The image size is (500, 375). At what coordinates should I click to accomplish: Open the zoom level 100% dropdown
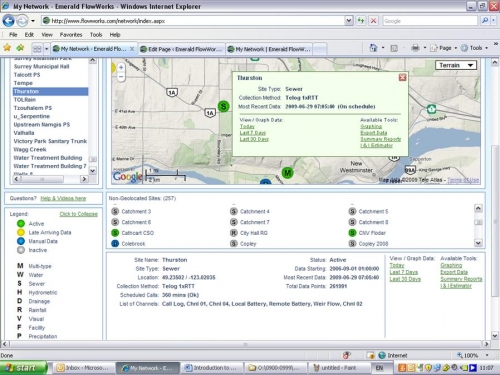tap(487, 355)
